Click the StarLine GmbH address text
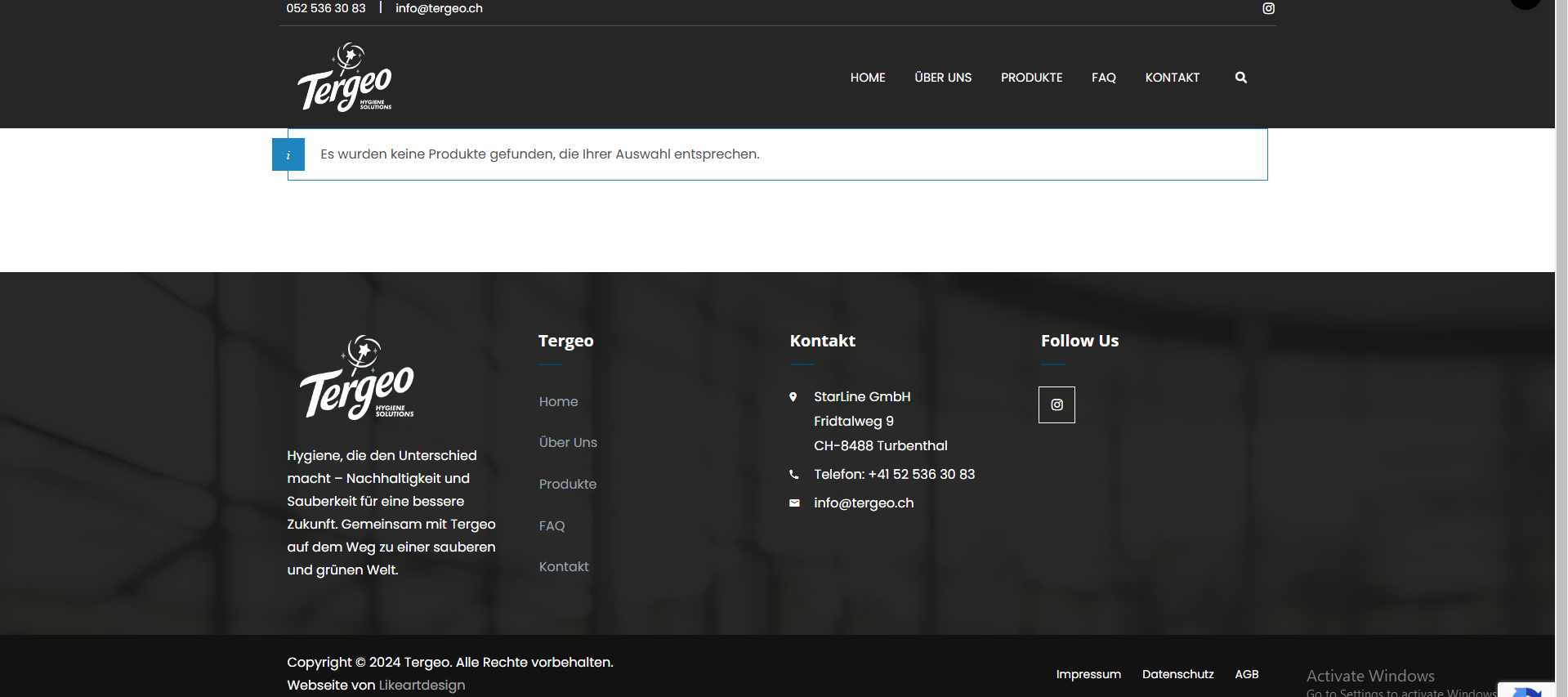Viewport: 1568px width, 697px height. coord(862,397)
